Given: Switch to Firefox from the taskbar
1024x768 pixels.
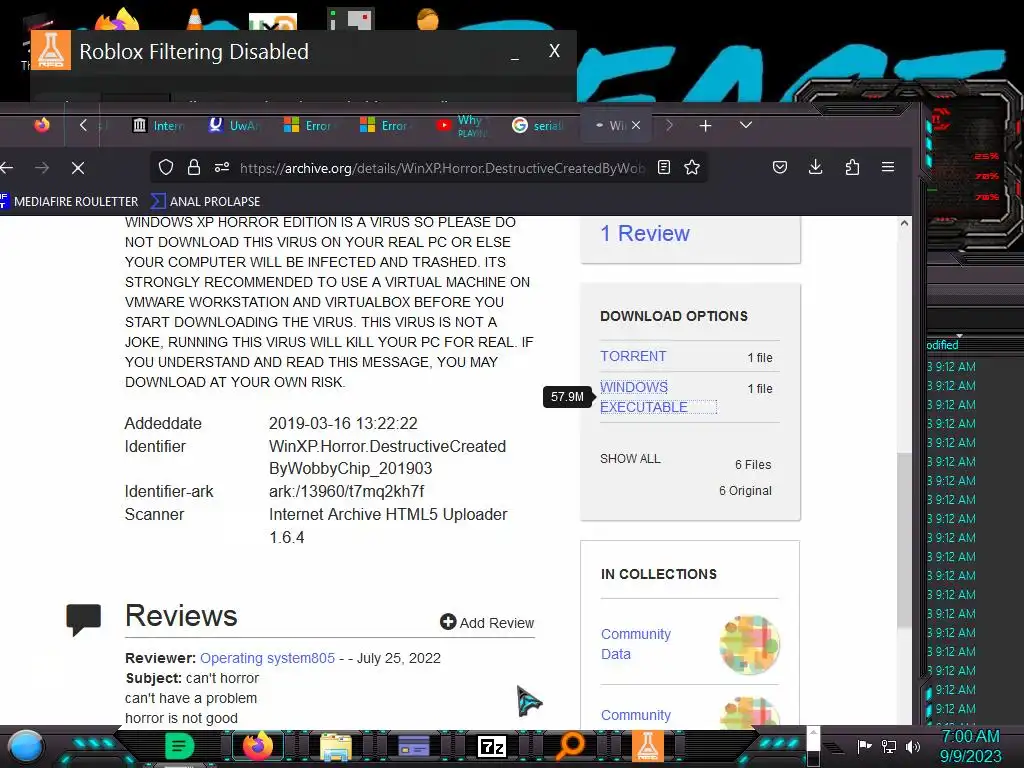Looking at the screenshot, I should 257,746.
